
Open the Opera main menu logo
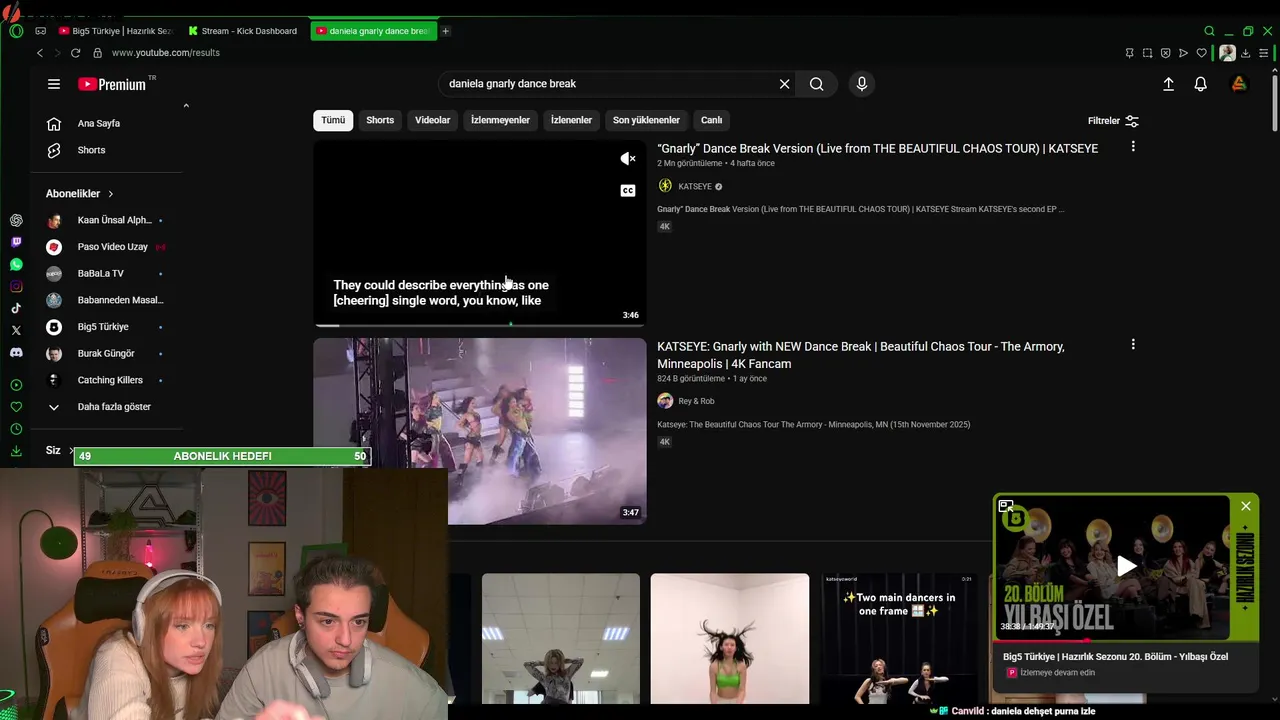pyautogui.click(x=16, y=31)
